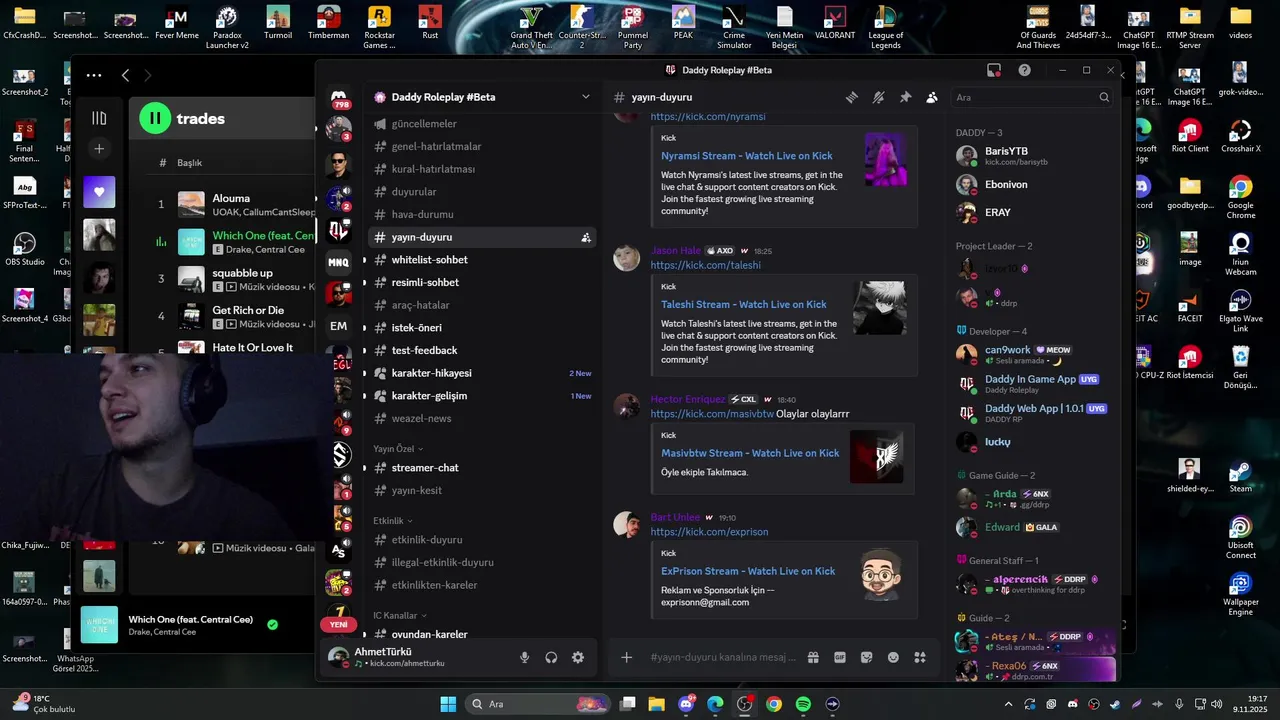
Task: Click Spotify create plus button
Action: (99, 149)
